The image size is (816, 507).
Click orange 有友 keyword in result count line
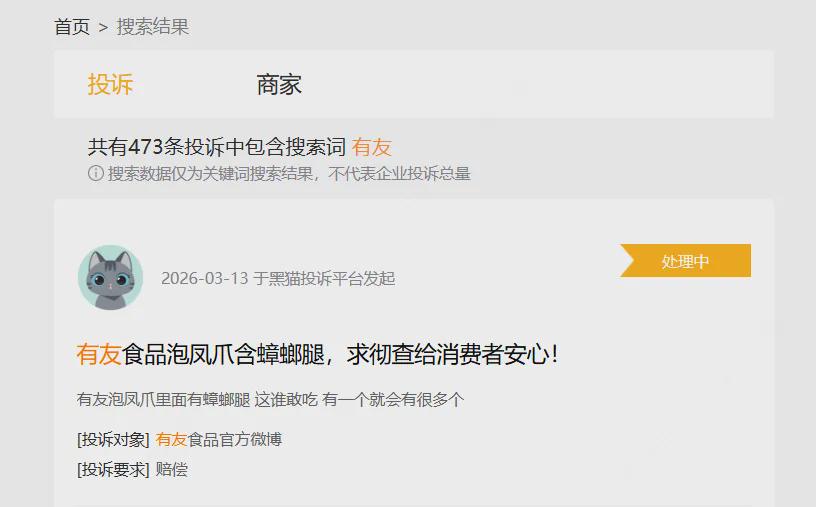click(x=372, y=147)
